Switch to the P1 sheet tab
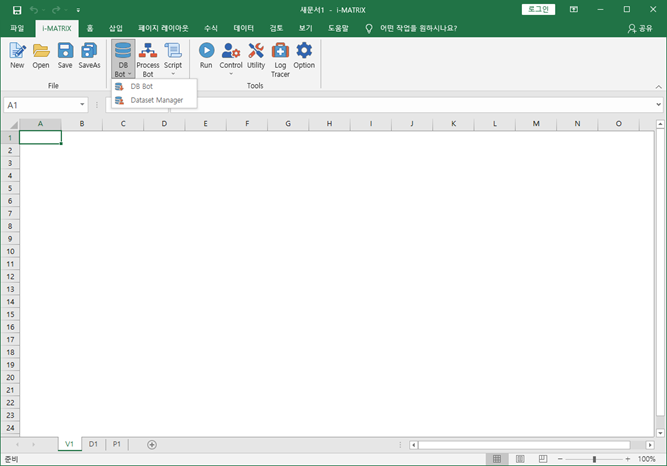Image resolution: width=667 pixels, height=466 pixels. [117, 443]
